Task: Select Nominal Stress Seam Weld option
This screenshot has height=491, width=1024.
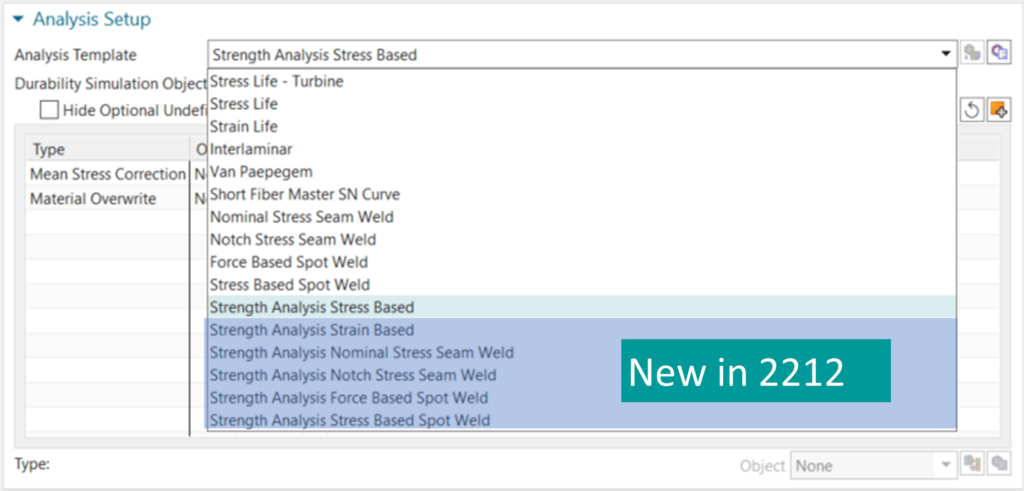Action: (302, 217)
